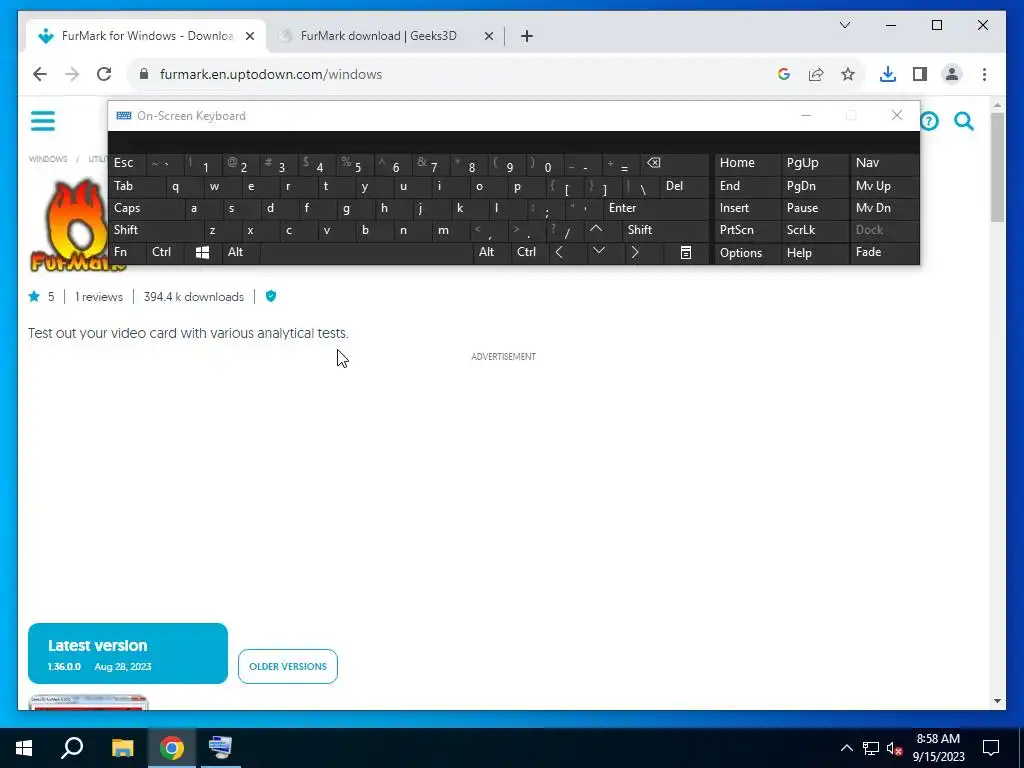Toggle Caps key on on-screen keyboard

[x=146, y=208]
